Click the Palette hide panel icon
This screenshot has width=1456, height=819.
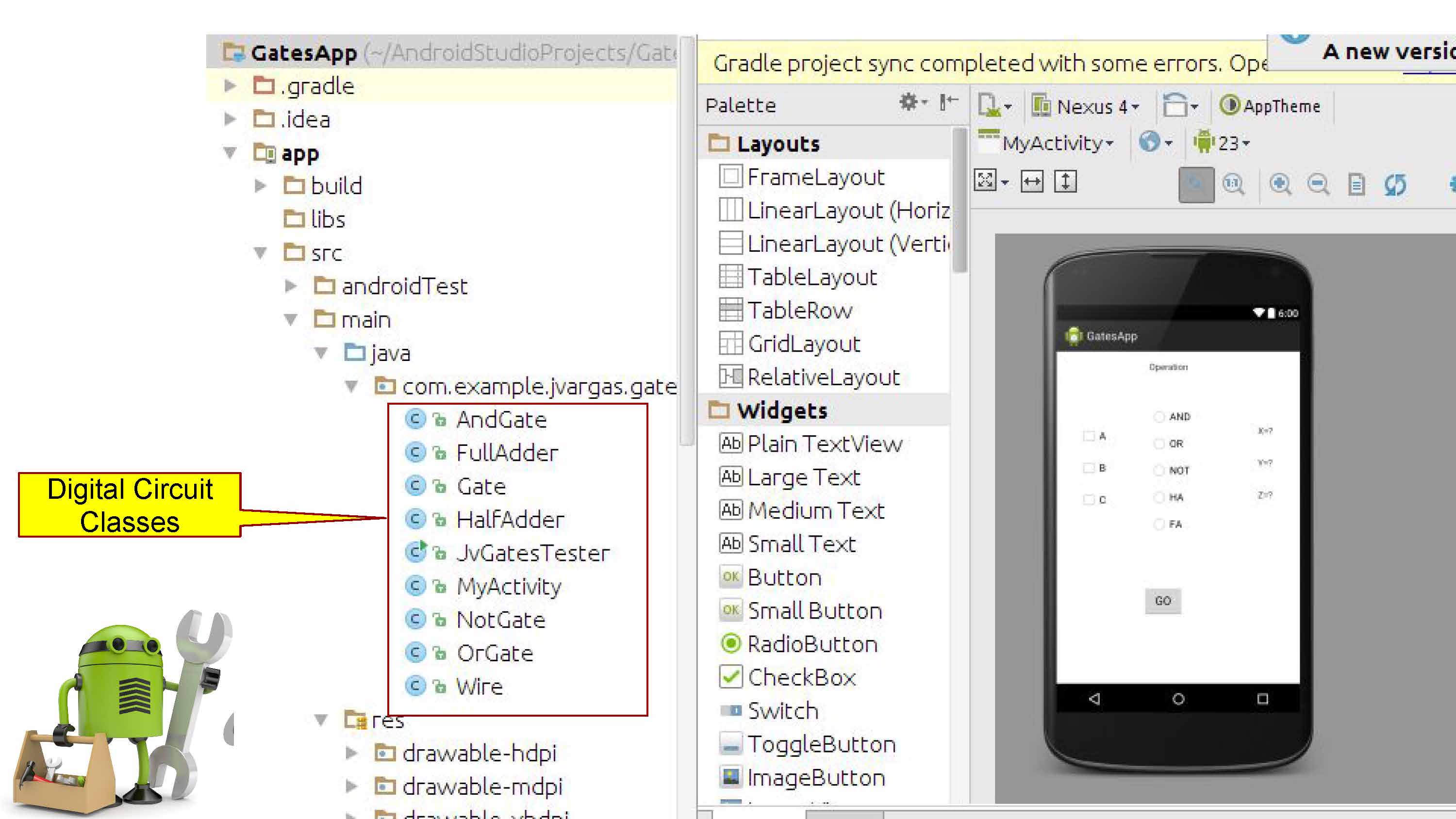point(948,102)
